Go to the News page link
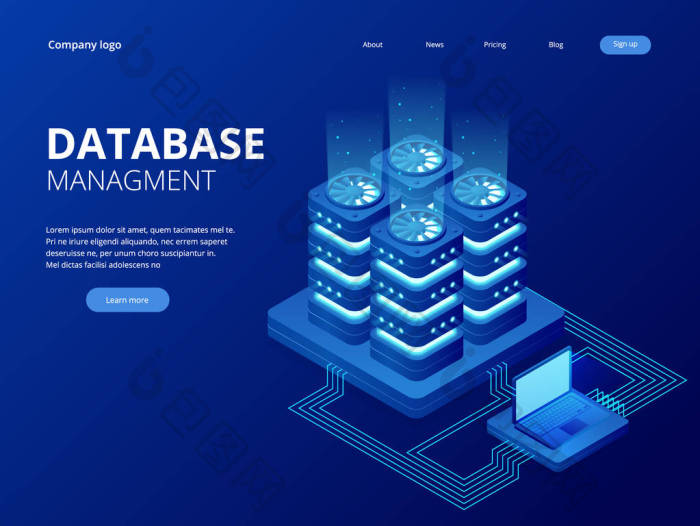Viewport: 700px width, 526px height. (x=434, y=45)
